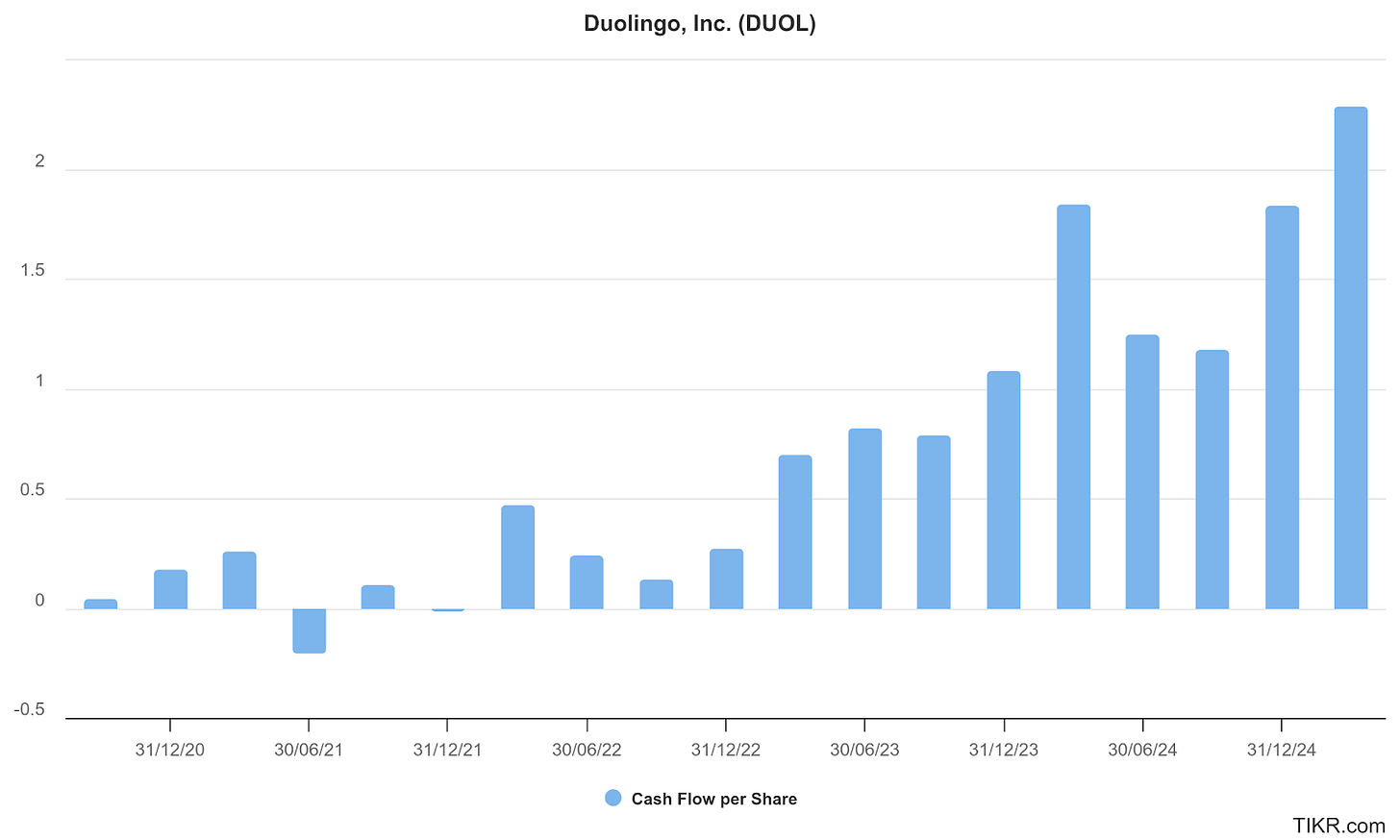Click the x-axis label 31/12/21
The width and height of the screenshot is (1400, 840).
click(448, 750)
